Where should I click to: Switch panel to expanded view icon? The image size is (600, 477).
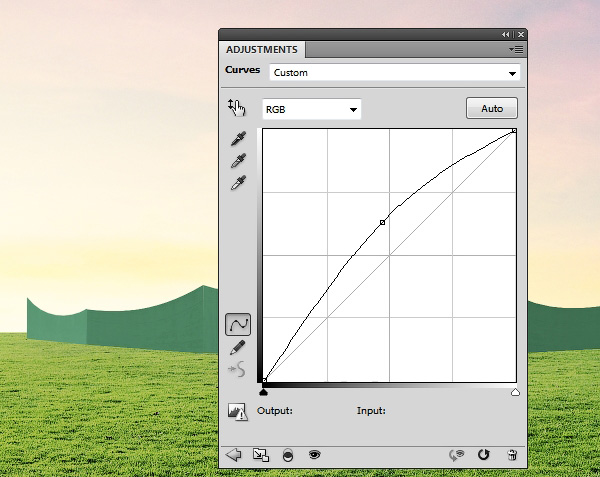(x=261, y=455)
